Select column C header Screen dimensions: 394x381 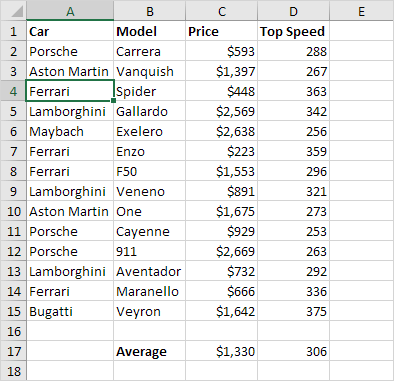222,11
